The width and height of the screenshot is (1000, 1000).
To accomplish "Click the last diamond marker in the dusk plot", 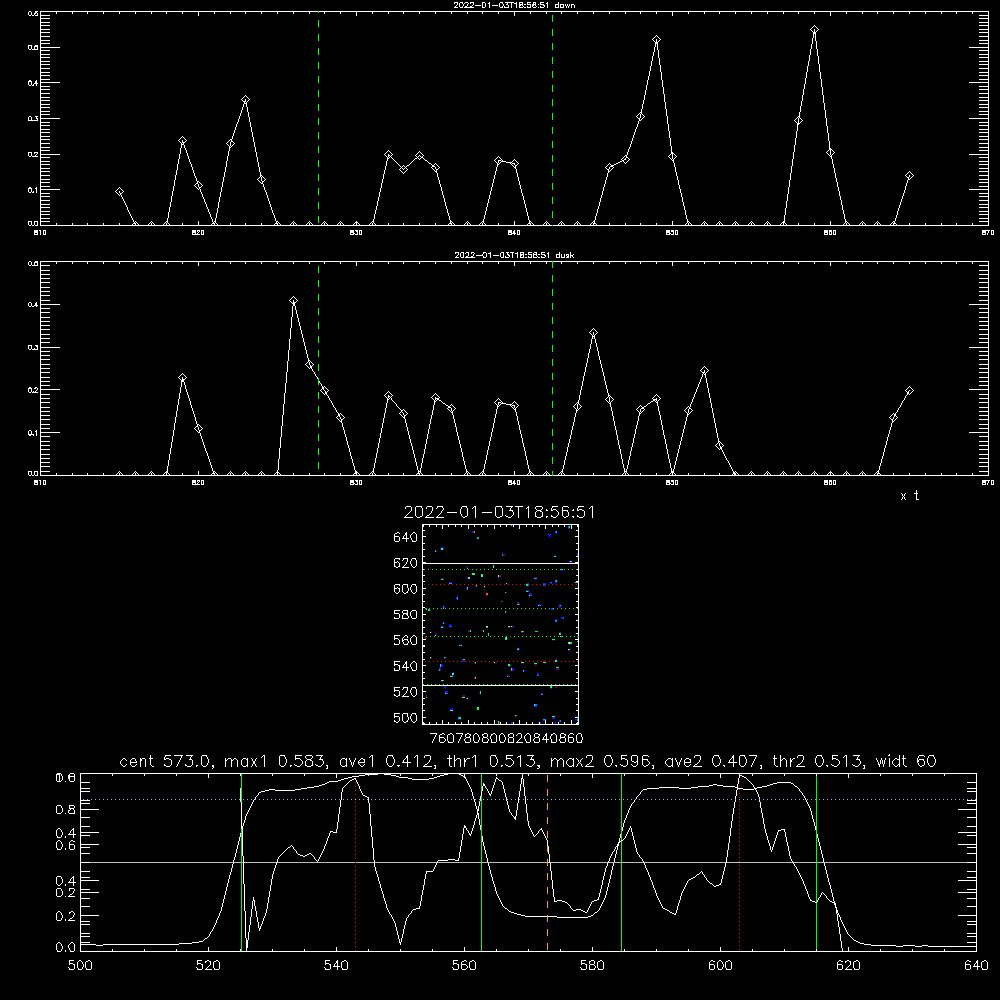I will [909, 390].
